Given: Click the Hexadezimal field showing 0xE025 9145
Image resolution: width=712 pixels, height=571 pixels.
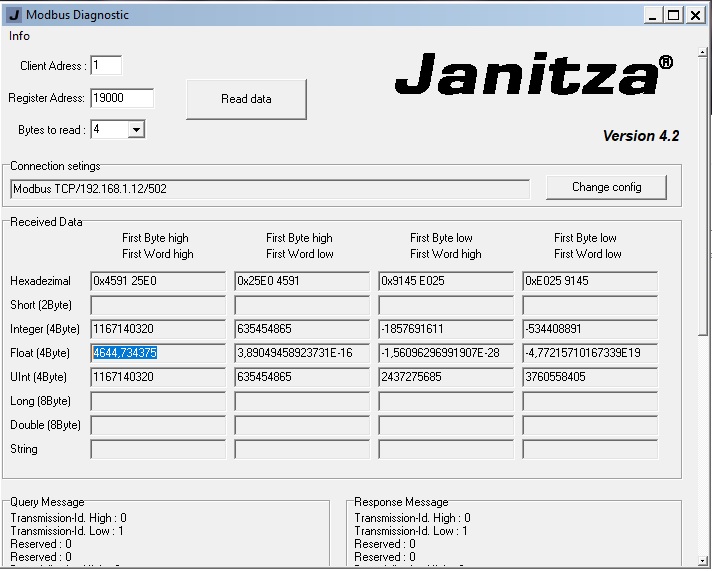Looking at the screenshot, I should [590, 281].
